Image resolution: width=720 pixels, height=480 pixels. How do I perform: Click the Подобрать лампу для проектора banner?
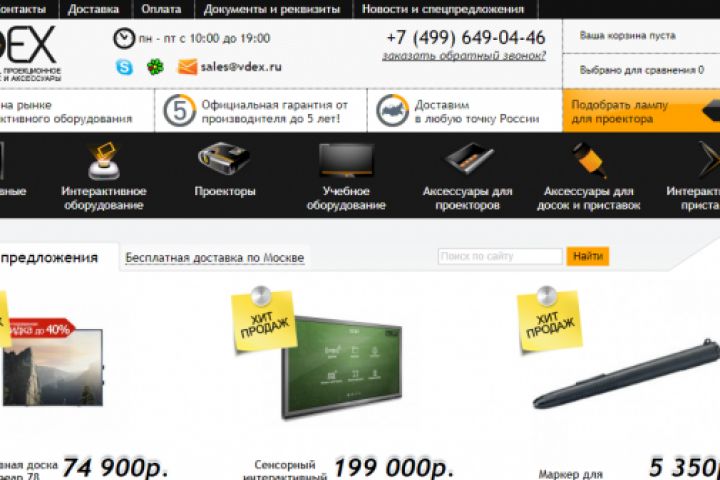641,111
